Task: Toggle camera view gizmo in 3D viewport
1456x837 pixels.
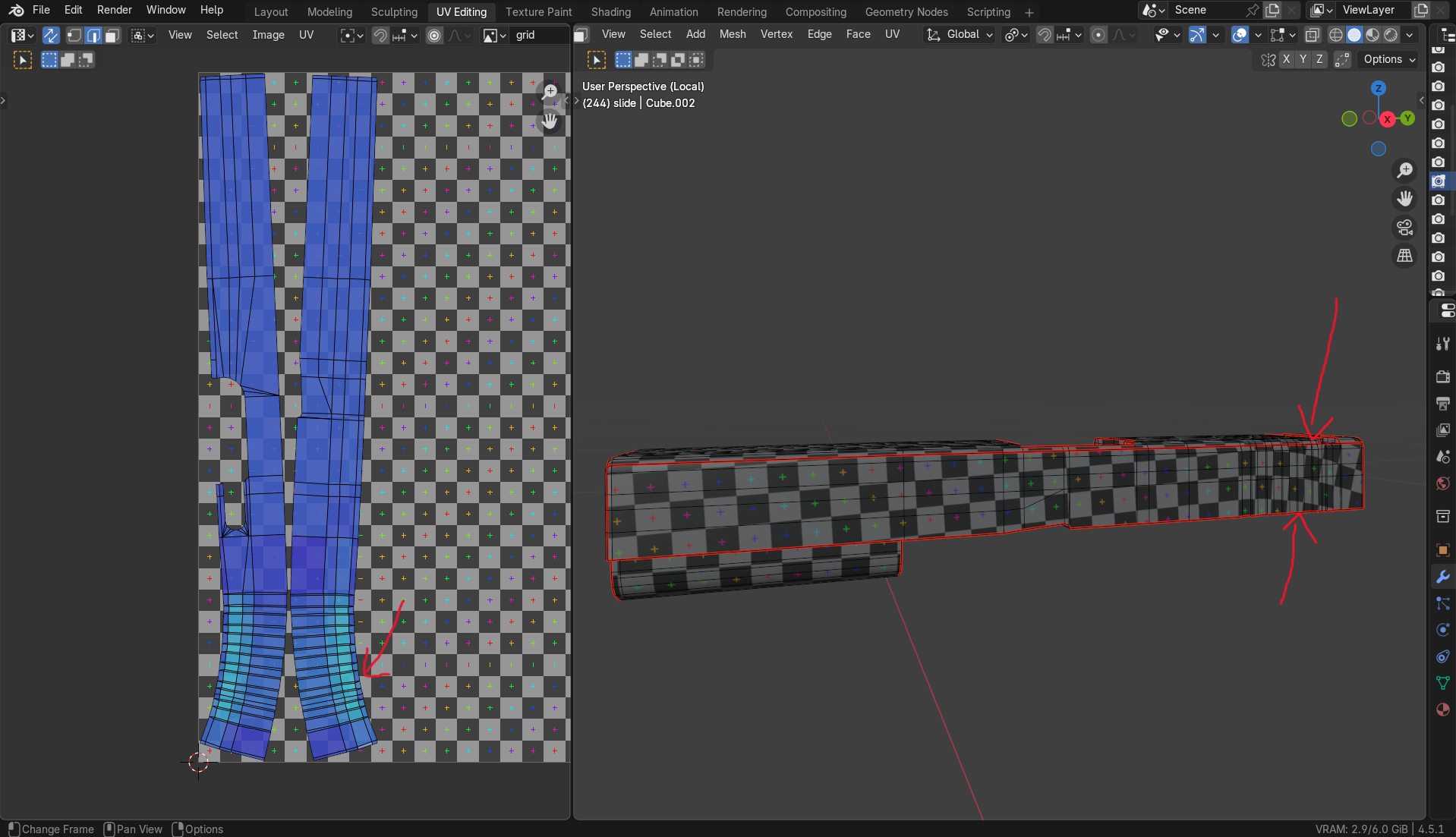Action: [1405, 227]
